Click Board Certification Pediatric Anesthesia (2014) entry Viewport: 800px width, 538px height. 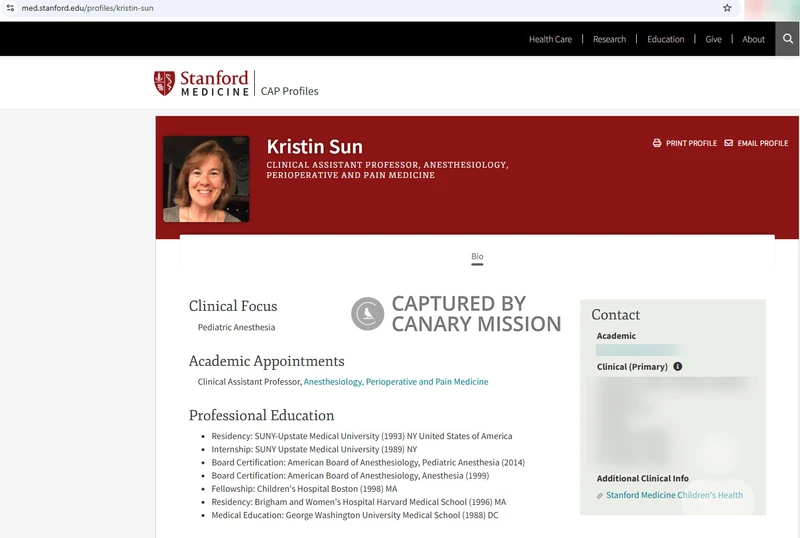[x=368, y=462]
